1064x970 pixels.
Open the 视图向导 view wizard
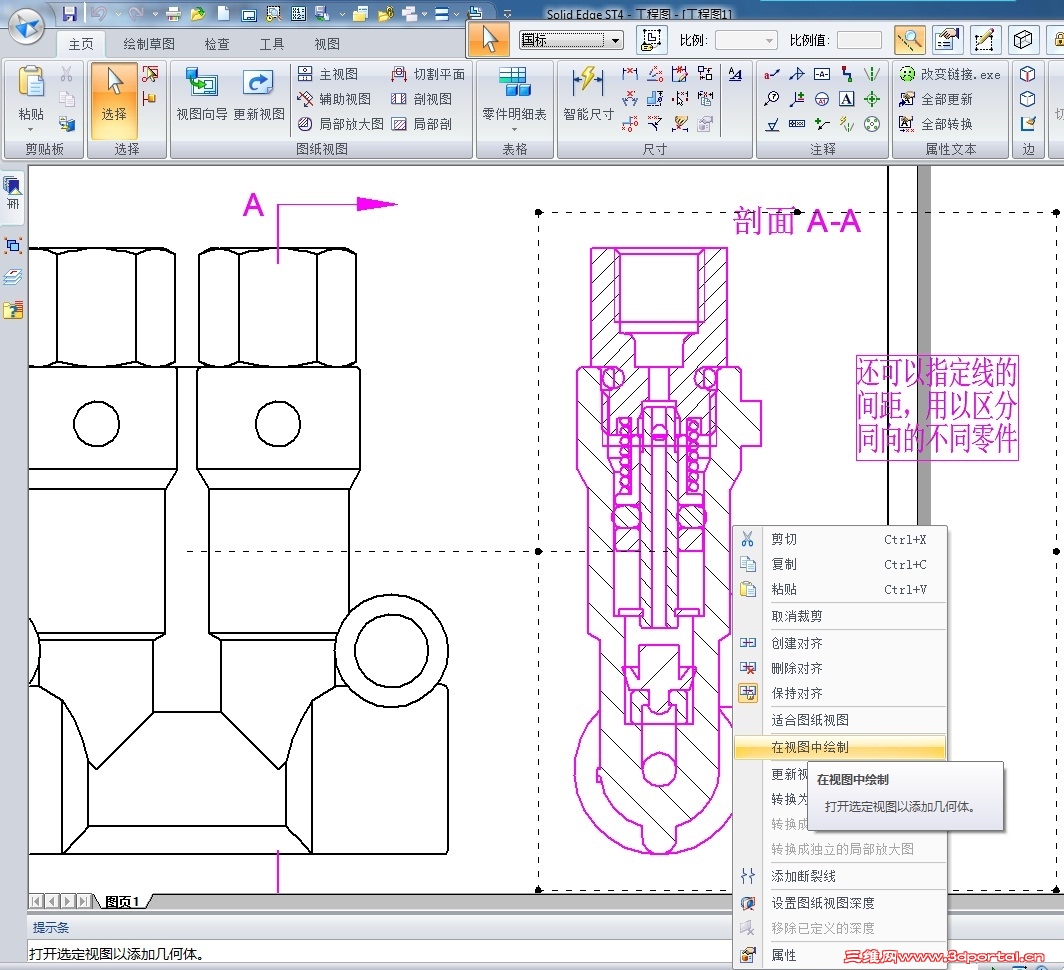pyautogui.click(x=202, y=94)
